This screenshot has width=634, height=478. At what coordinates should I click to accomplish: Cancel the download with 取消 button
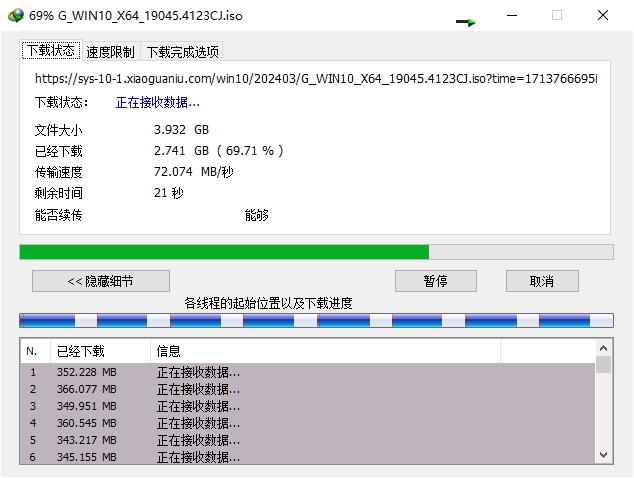(542, 281)
